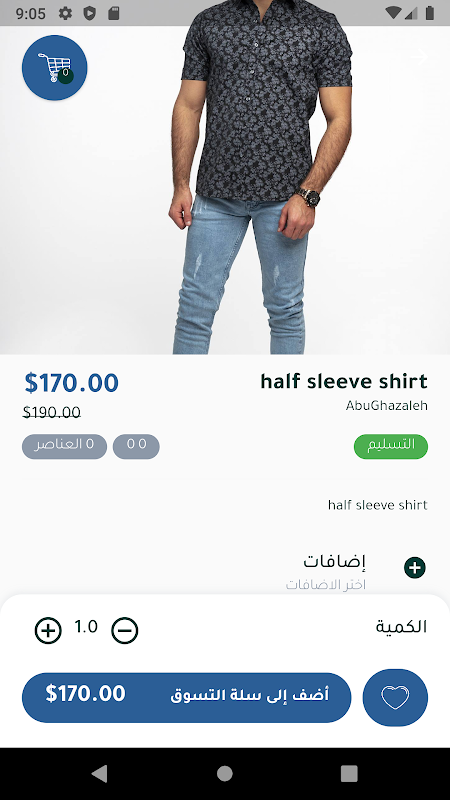Tap the settings gear in status bar

65,13
